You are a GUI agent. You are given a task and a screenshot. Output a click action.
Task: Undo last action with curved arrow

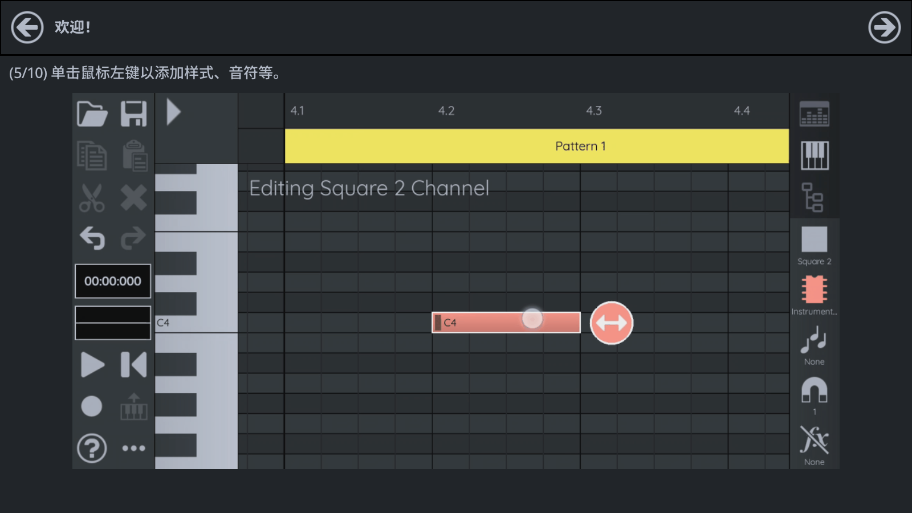[92, 238]
